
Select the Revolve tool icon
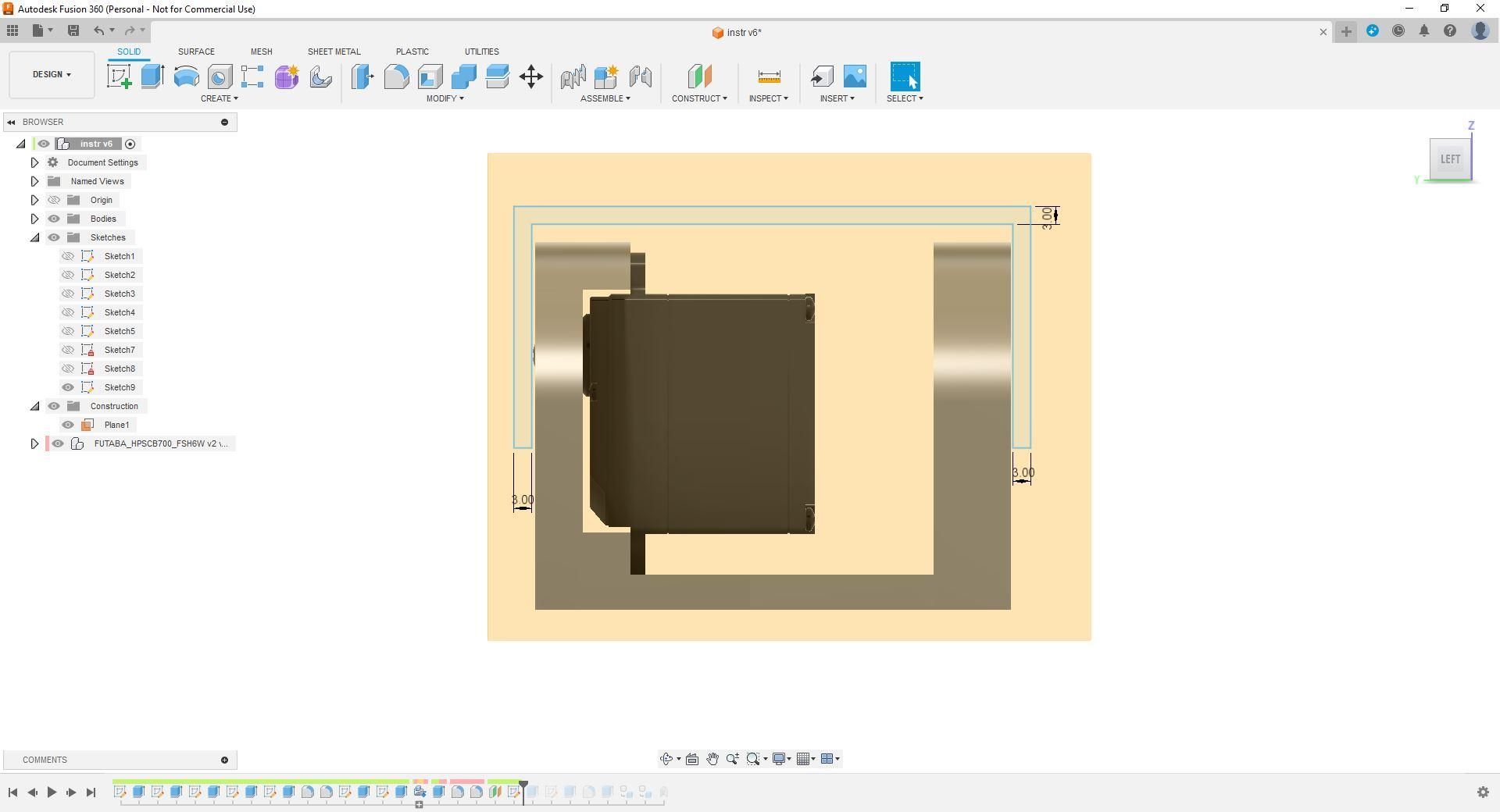click(186, 77)
